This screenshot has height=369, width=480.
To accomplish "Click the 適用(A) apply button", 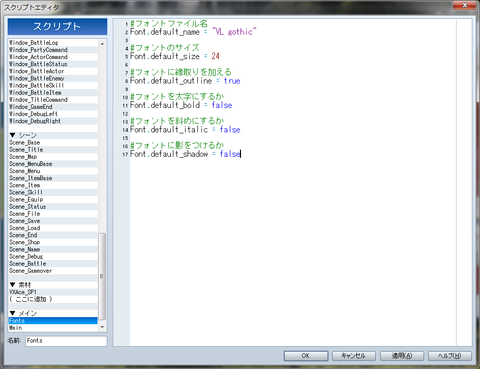I will coord(402,356).
